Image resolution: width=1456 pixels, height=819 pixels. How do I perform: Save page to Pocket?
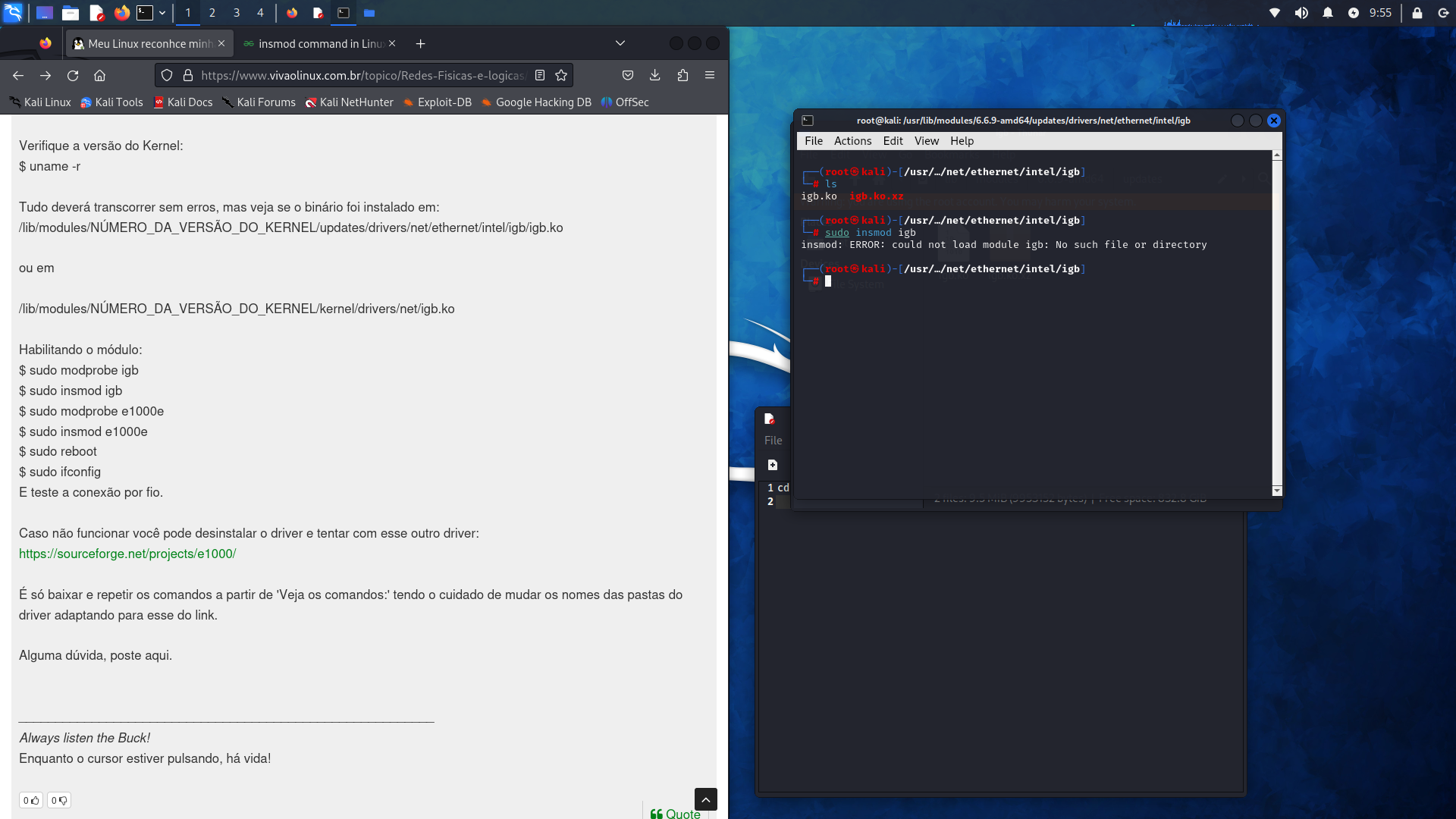click(x=628, y=75)
